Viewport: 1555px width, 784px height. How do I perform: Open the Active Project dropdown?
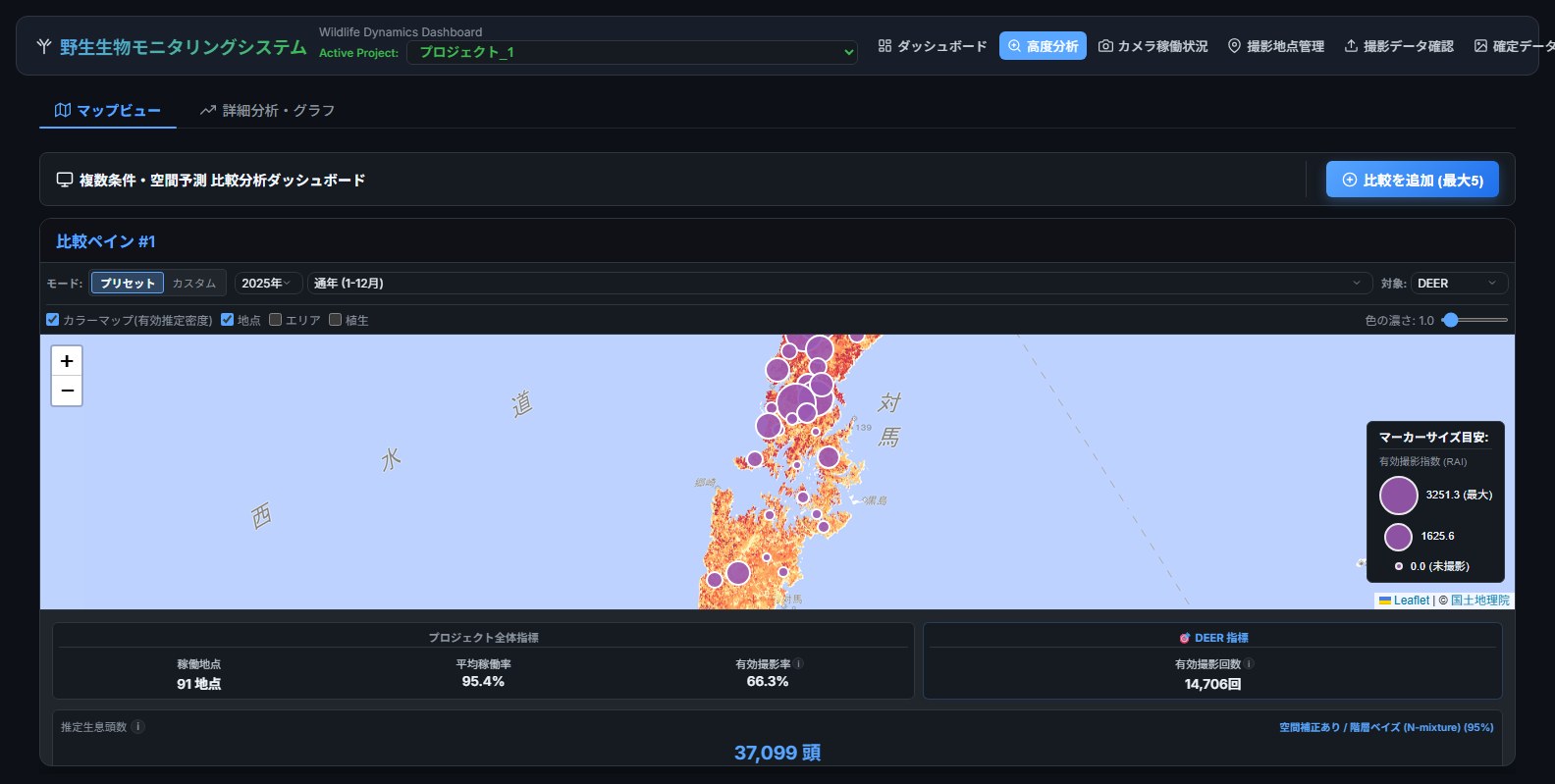[632, 52]
